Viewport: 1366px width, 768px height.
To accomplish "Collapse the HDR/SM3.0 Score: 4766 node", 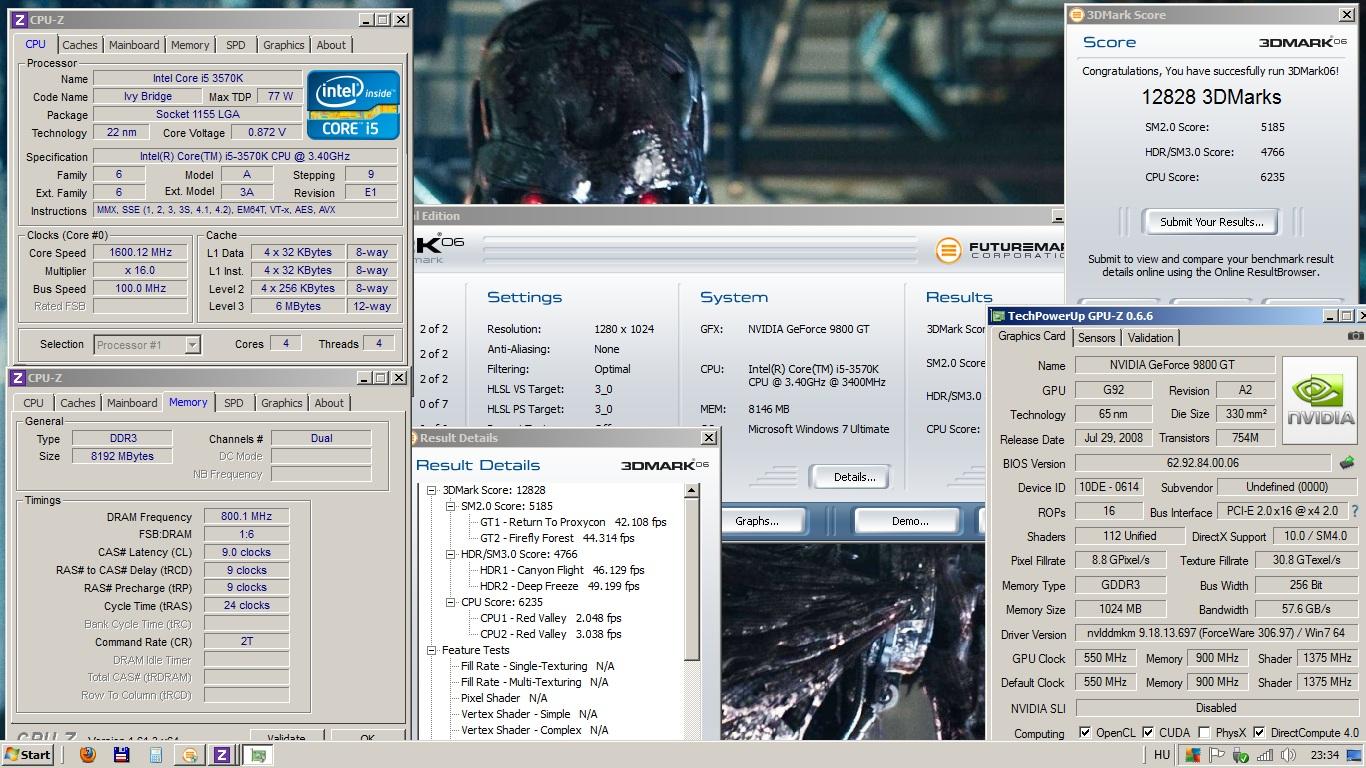I will 451,554.
